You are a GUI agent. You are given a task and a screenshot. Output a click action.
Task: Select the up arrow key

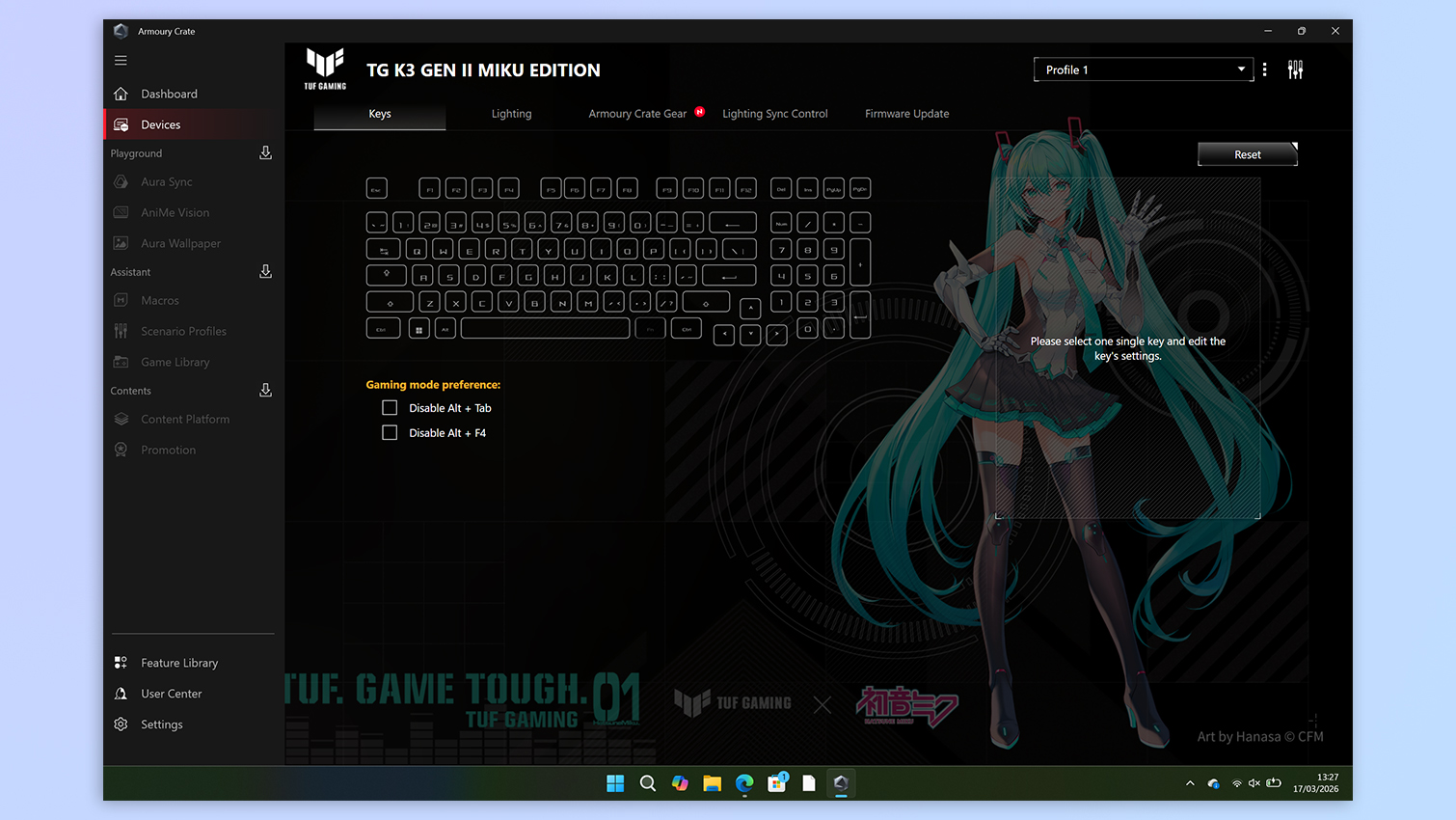pos(750,309)
